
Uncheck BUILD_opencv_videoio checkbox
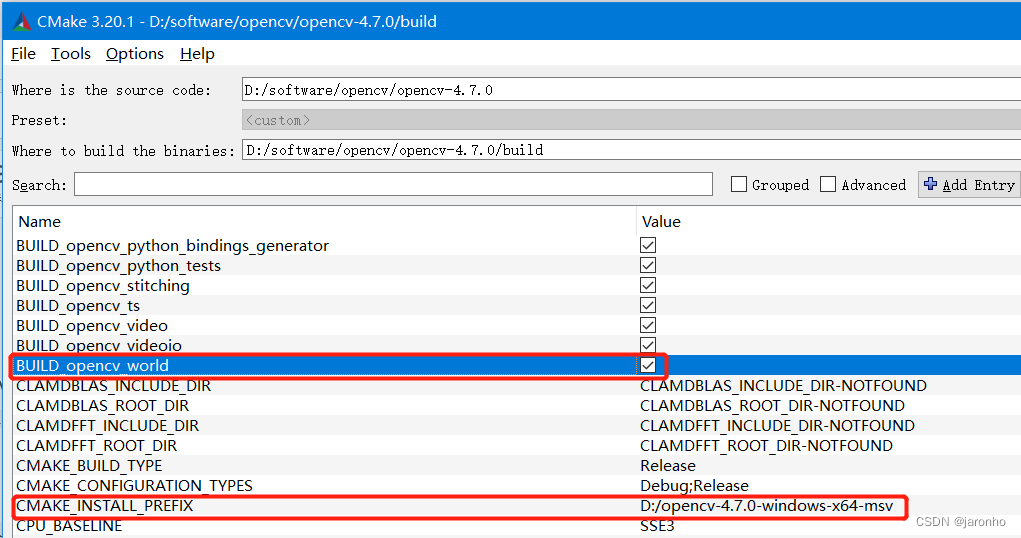(x=648, y=345)
